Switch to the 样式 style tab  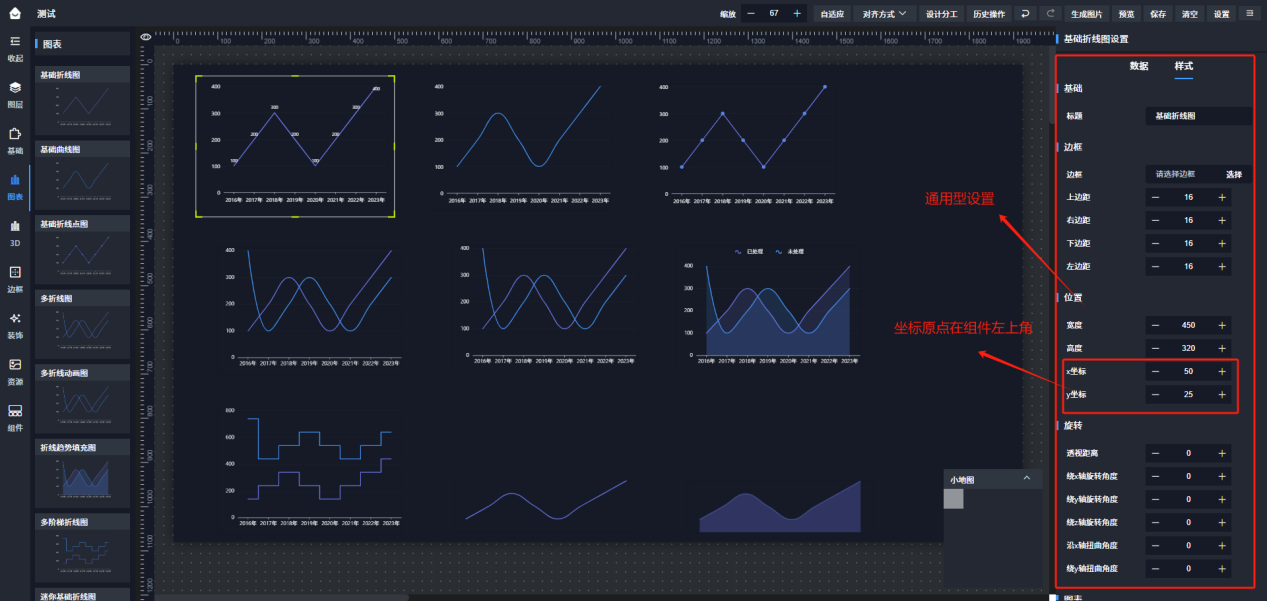point(1183,66)
